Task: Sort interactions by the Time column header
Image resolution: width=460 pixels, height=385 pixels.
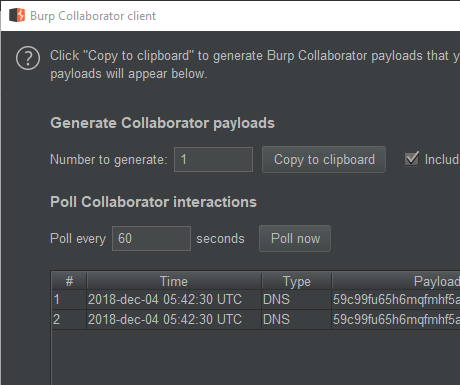Action: (x=174, y=281)
